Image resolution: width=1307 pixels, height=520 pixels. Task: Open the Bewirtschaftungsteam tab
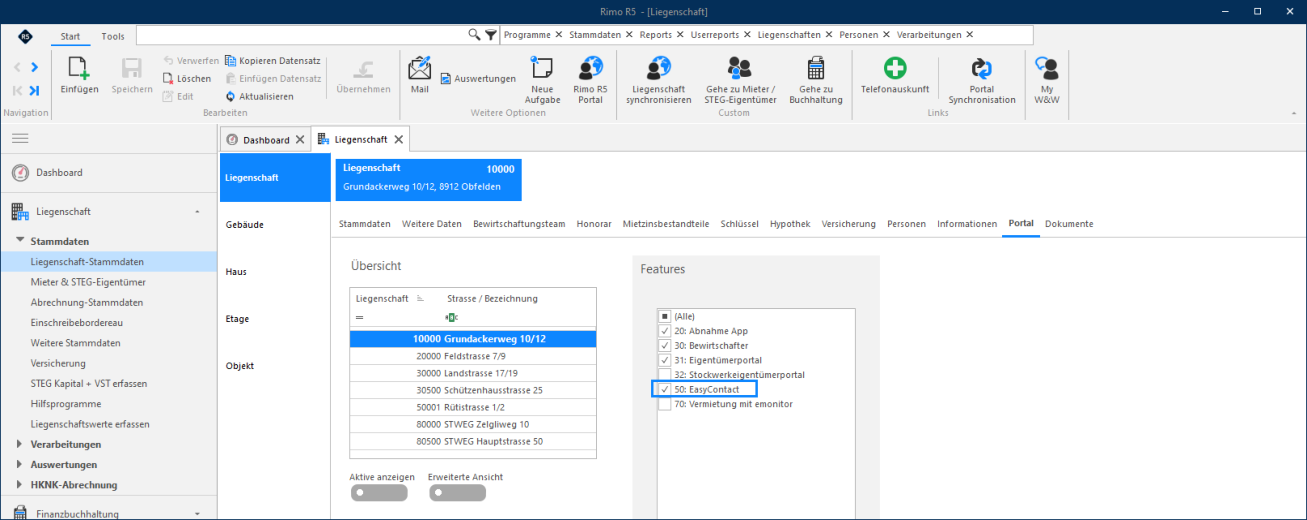519,224
